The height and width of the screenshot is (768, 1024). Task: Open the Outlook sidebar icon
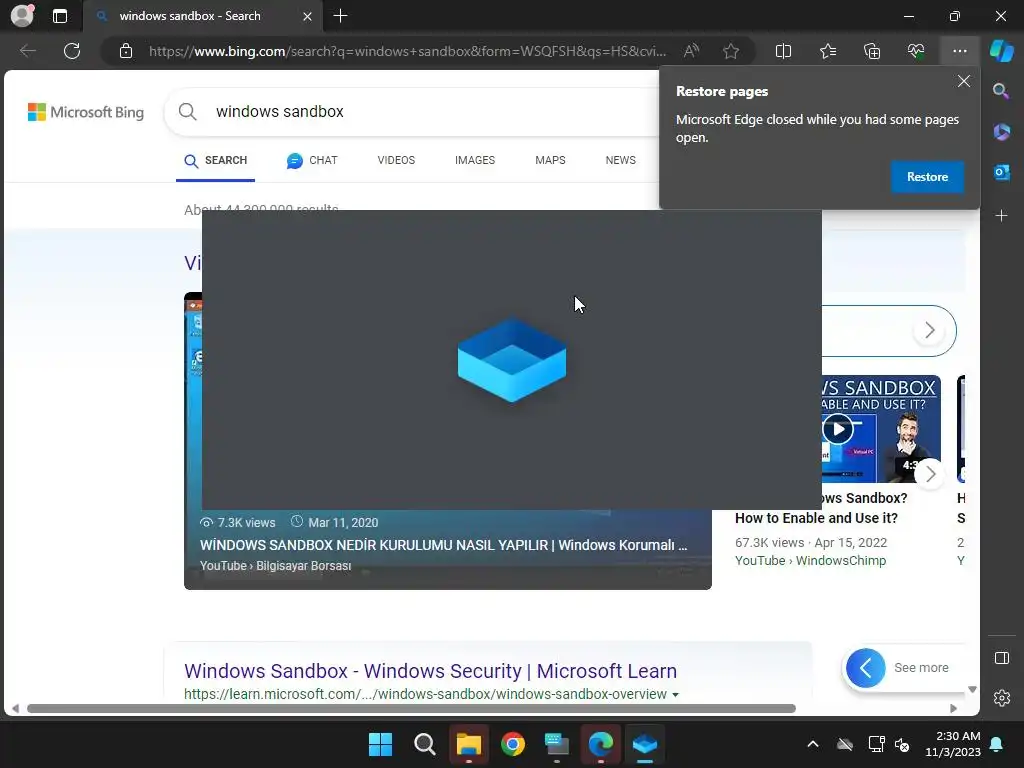(x=1001, y=172)
